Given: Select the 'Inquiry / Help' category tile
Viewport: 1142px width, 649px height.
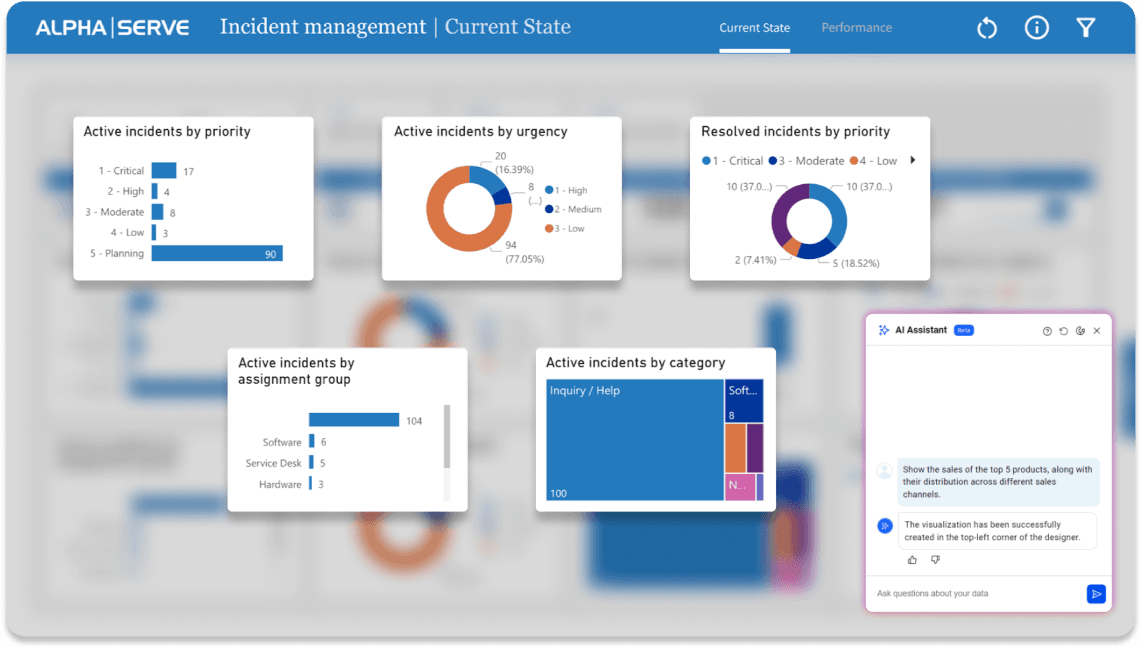Looking at the screenshot, I should coord(634,440).
